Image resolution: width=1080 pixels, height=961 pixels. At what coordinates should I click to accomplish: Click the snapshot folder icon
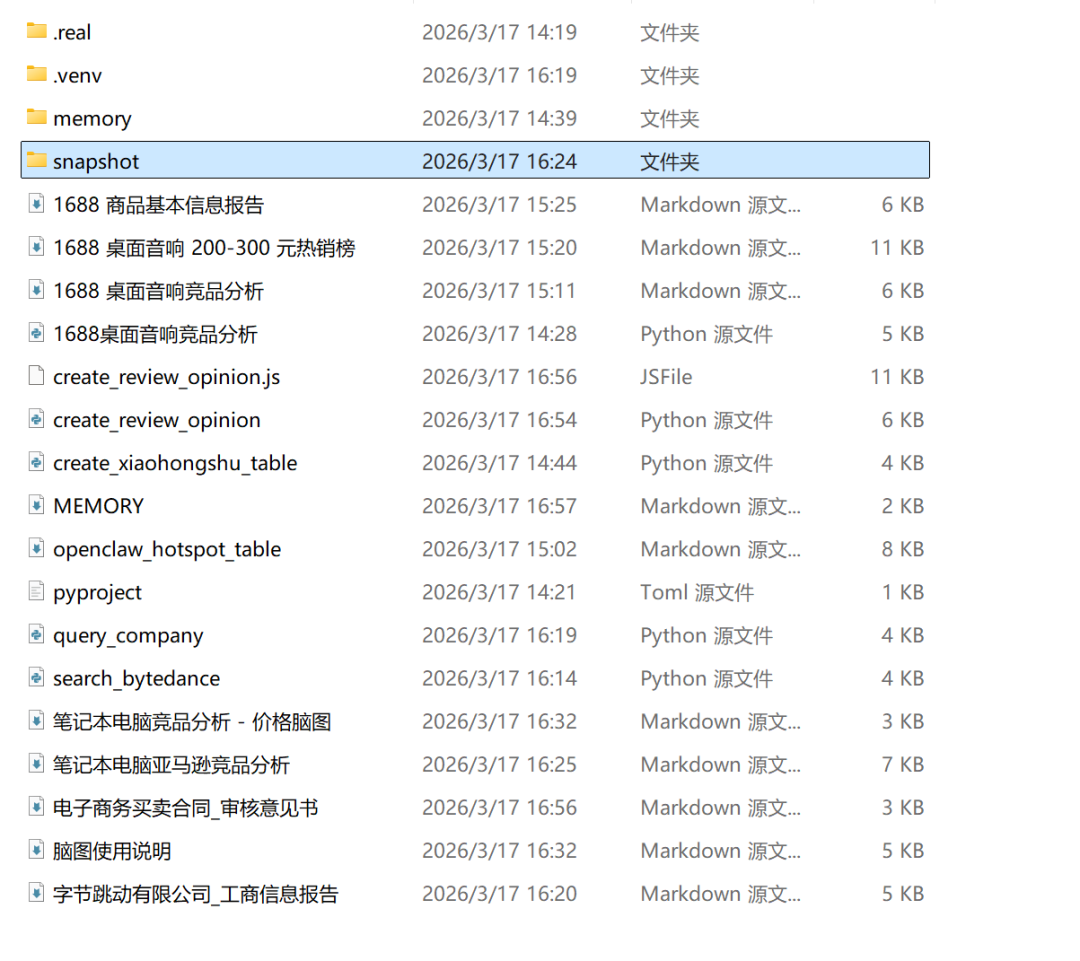pos(35,160)
